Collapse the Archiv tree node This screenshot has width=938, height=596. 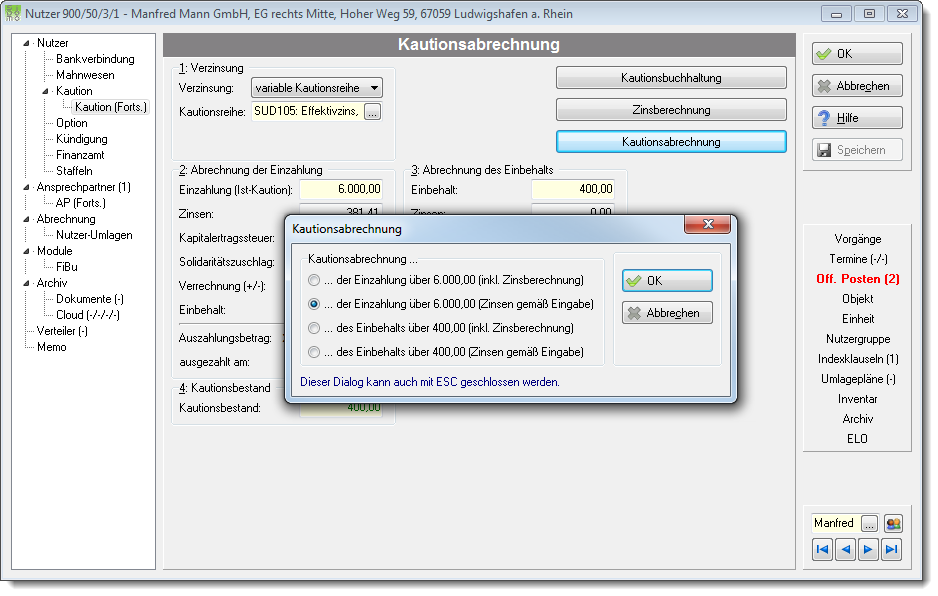pyautogui.click(x=26, y=284)
